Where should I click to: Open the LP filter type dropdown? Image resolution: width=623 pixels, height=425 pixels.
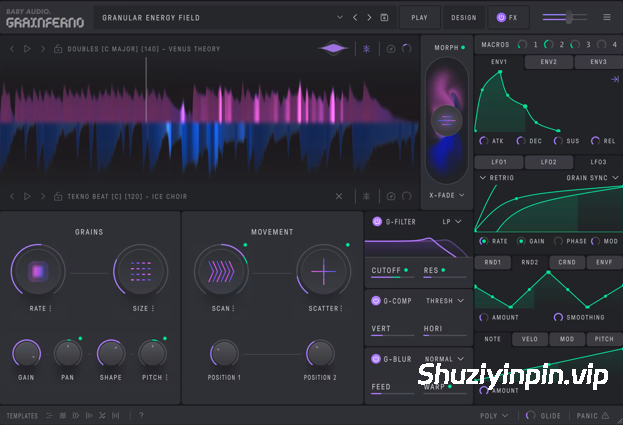(x=452, y=222)
